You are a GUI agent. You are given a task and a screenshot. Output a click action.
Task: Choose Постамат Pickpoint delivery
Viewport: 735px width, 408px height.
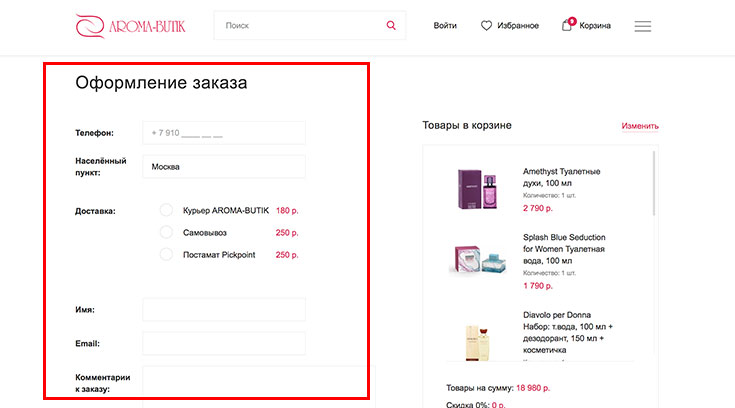(x=166, y=255)
